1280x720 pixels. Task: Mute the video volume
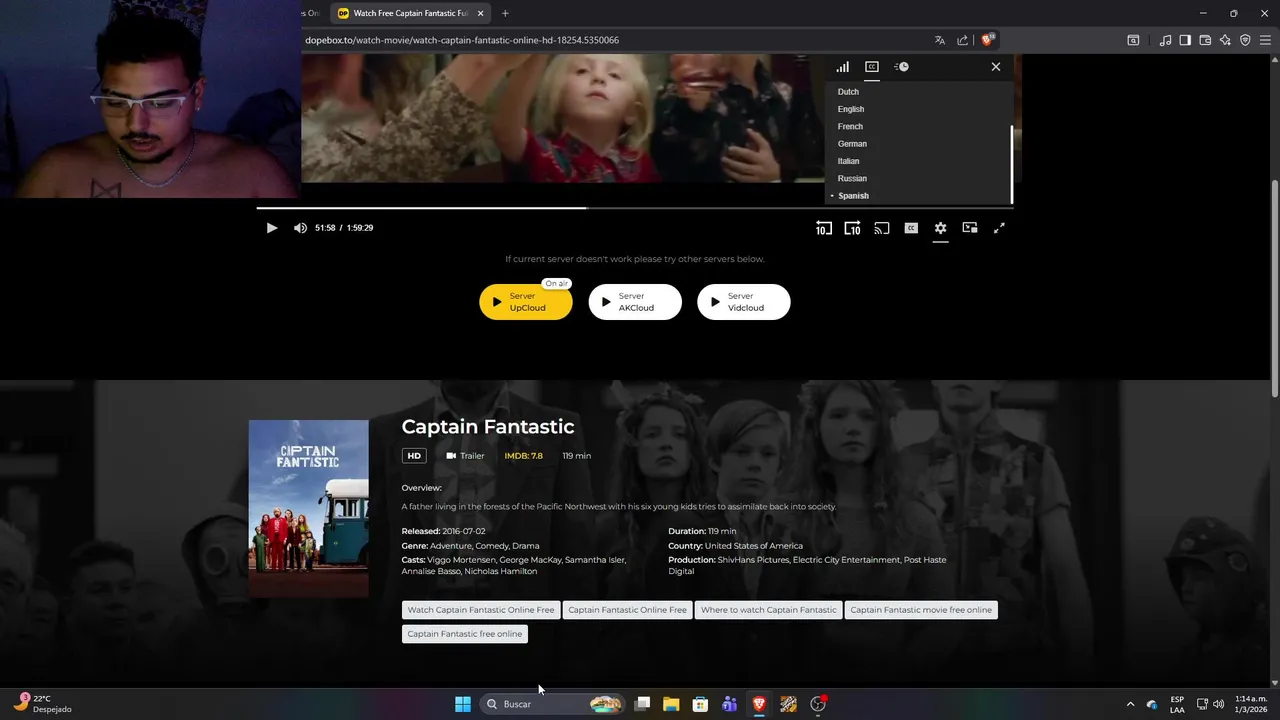(300, 228)
